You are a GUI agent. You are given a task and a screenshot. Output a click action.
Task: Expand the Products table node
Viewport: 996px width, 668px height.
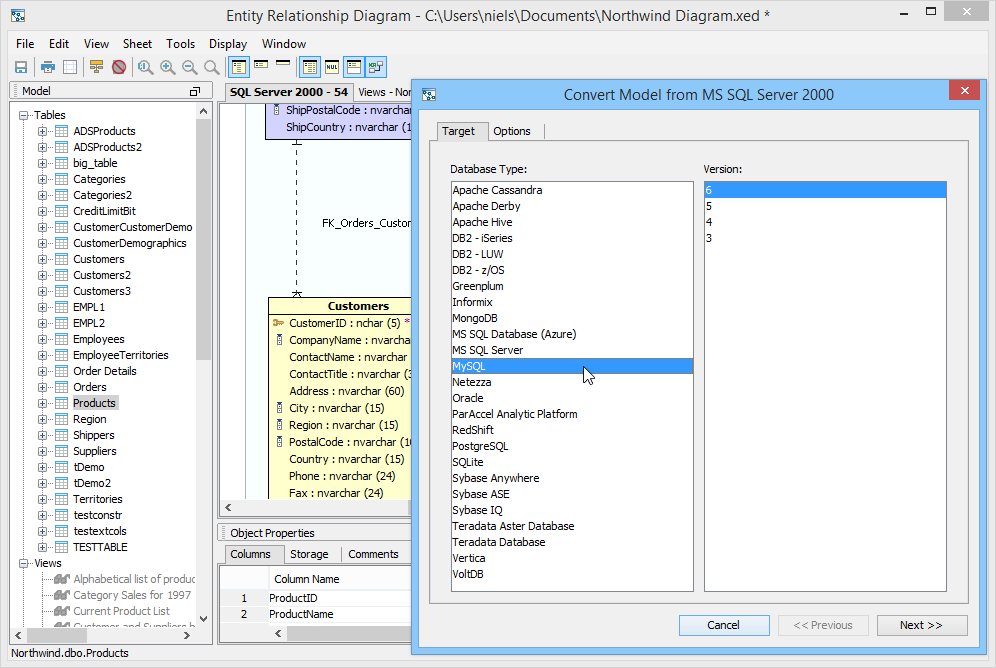(x=42, y=403)
